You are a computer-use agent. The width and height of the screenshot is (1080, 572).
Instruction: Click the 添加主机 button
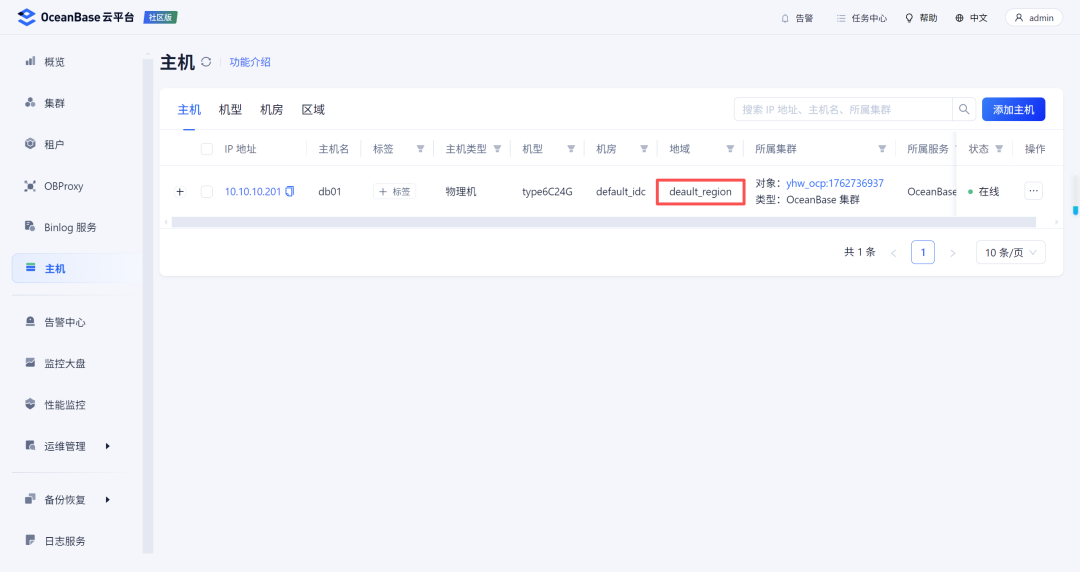pos(1013,110)
